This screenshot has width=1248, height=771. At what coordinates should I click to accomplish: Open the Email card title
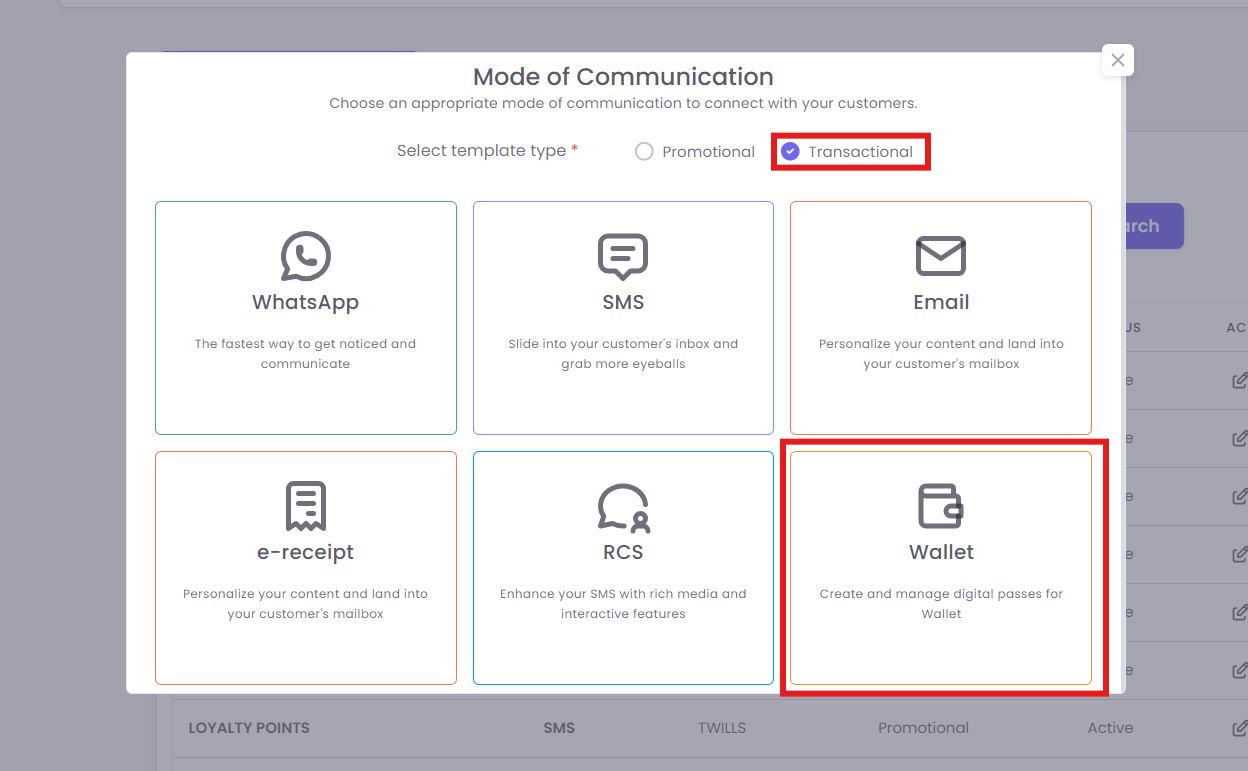click(940, 302)
